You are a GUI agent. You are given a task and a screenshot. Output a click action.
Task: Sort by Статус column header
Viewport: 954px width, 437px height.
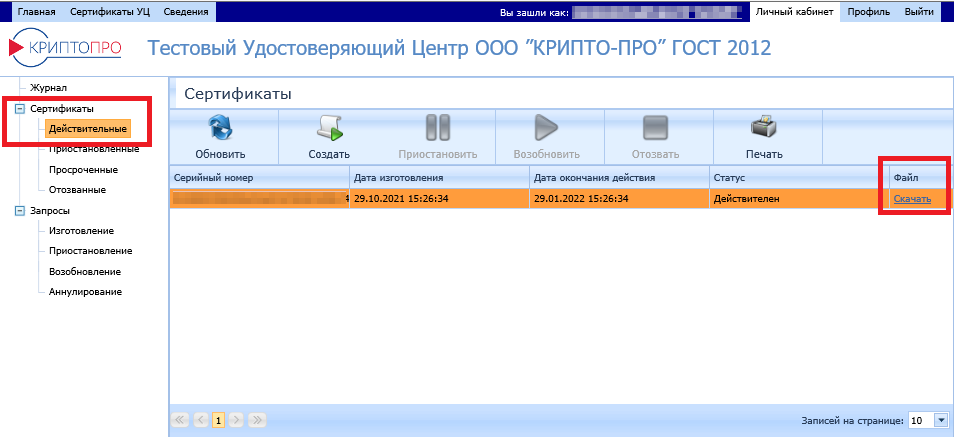click(799, 178)
